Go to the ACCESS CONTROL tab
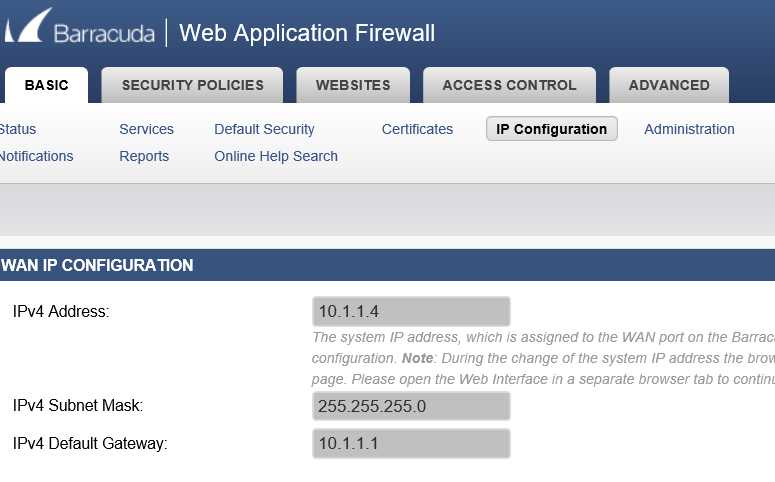The height and width of the screenshot is (482, 775). (510, 85)
